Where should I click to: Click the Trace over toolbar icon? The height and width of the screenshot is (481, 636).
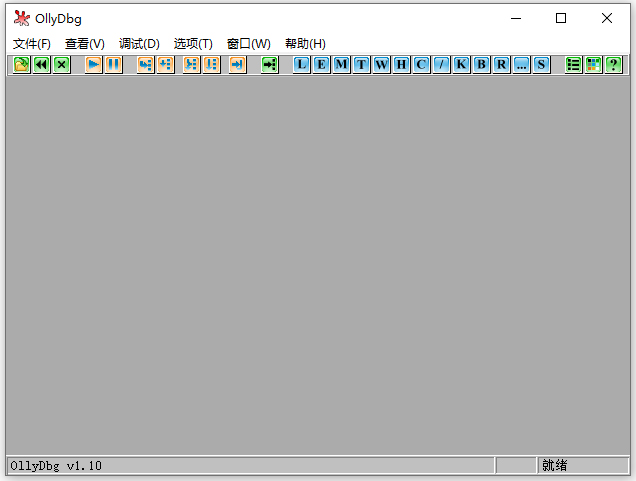tap(212, 65)
